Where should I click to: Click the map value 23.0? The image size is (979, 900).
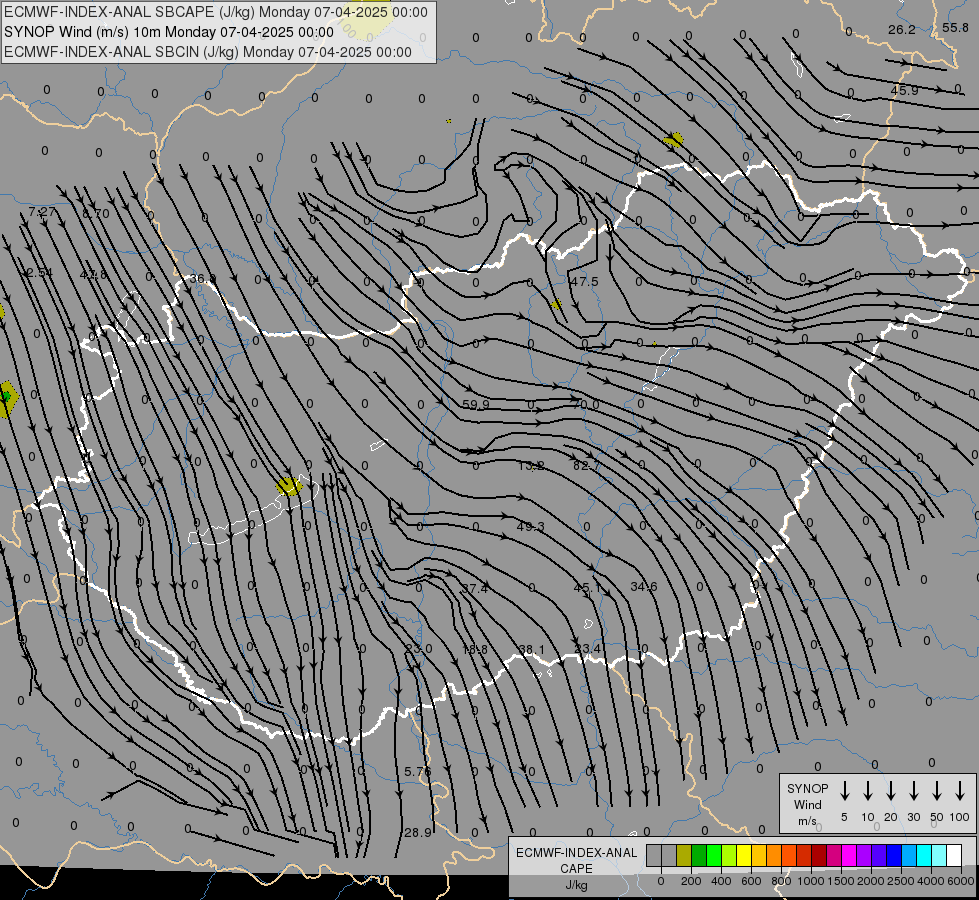coord(418,648)
